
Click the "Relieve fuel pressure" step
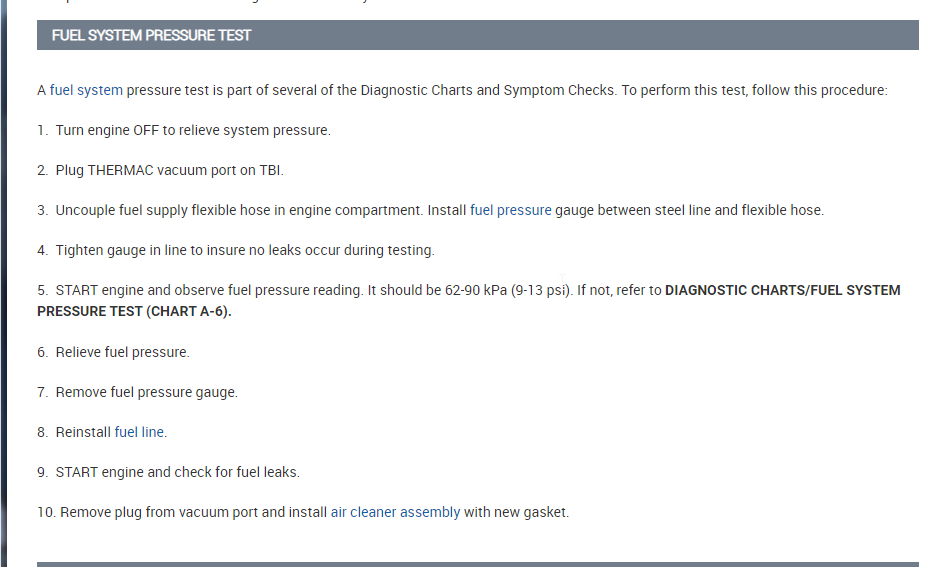pos(122,352)
